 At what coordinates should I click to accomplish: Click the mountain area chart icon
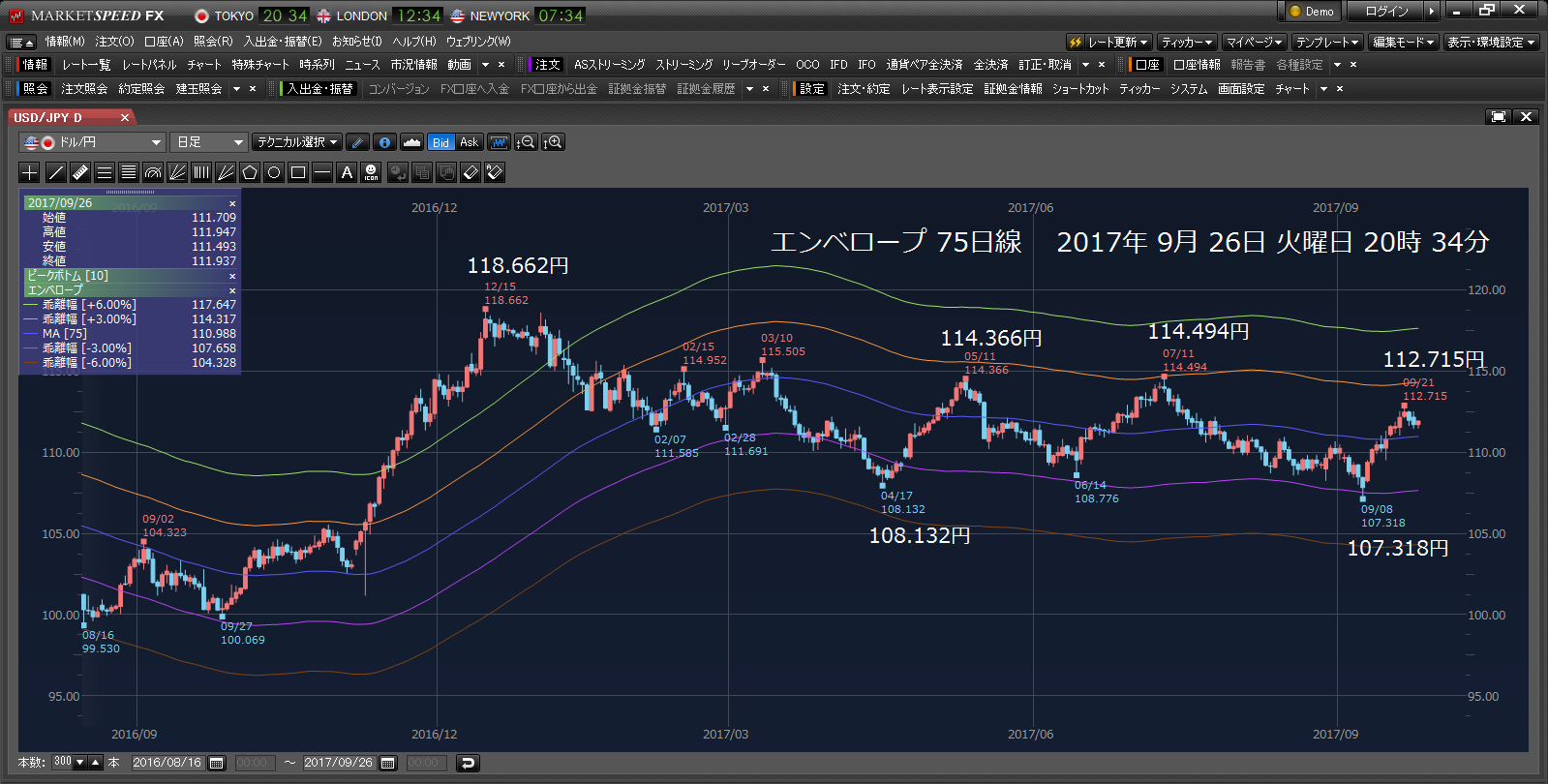pyautogui.click(x=411, y=142)
